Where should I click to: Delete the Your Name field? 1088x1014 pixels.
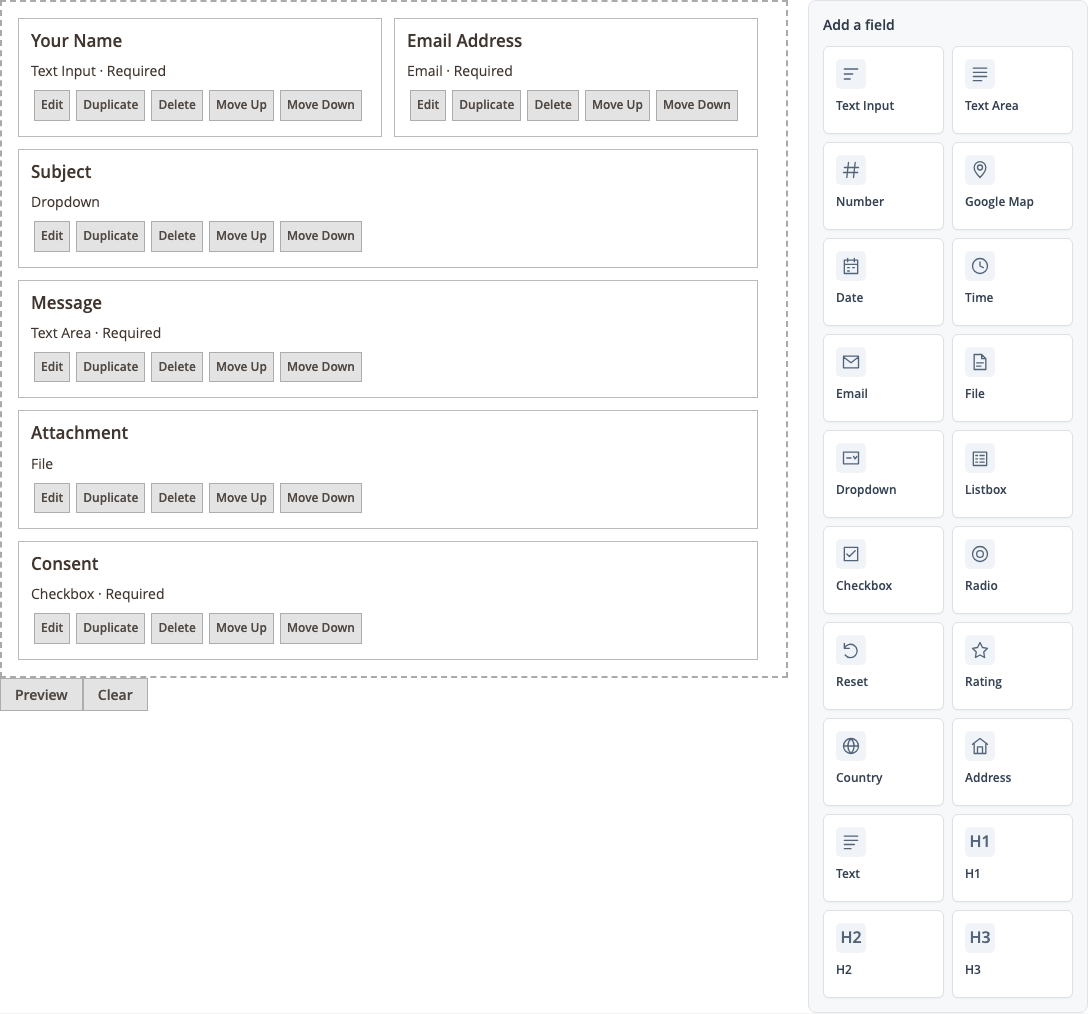point(177,105)
